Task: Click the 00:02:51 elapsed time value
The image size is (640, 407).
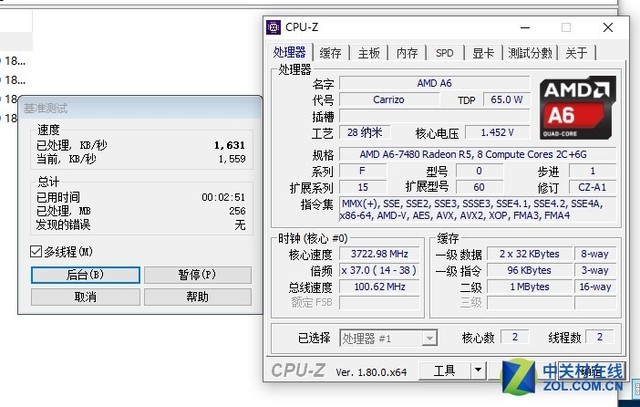Action: click(x=223, y=197)
